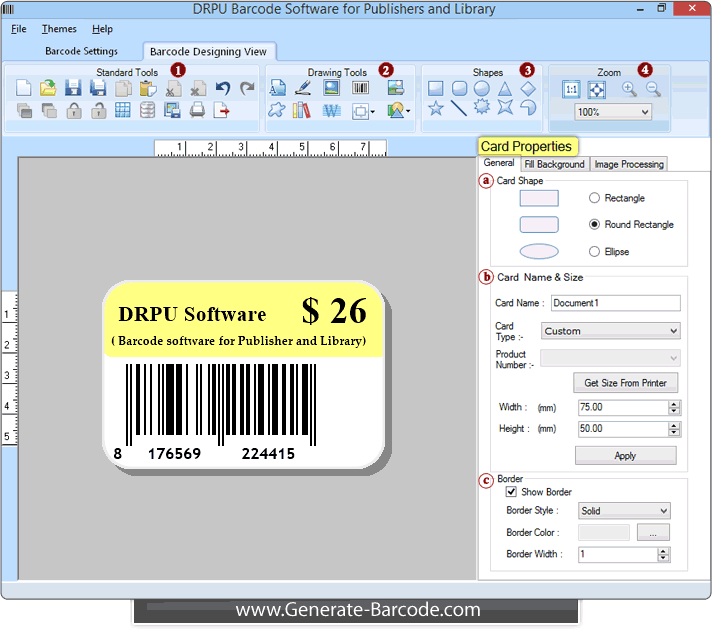
Task: Open the File menu
Action: 19,29
